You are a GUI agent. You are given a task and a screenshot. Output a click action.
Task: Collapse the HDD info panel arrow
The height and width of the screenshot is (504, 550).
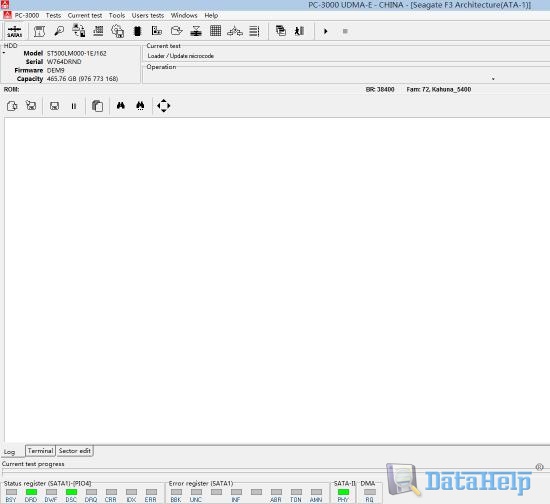[x=4, y=53]
